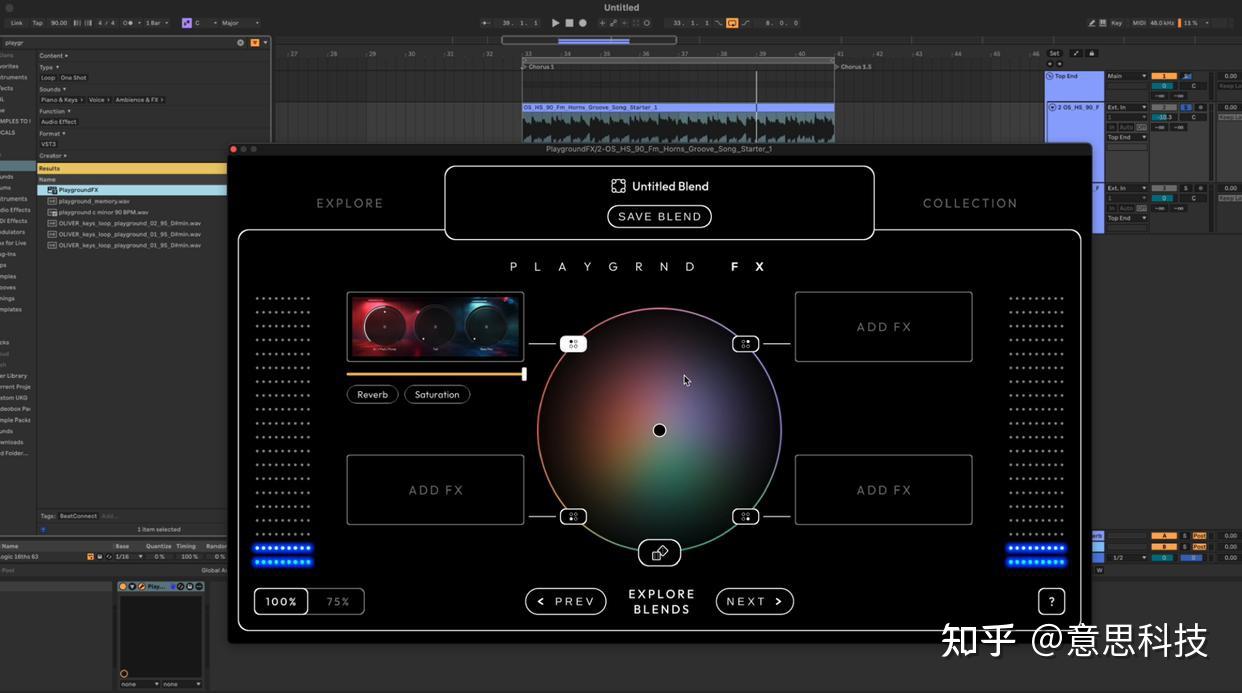
Task: Open the EXPLORE tab in PlaygroundFX
Action: [x=349, y=203]
